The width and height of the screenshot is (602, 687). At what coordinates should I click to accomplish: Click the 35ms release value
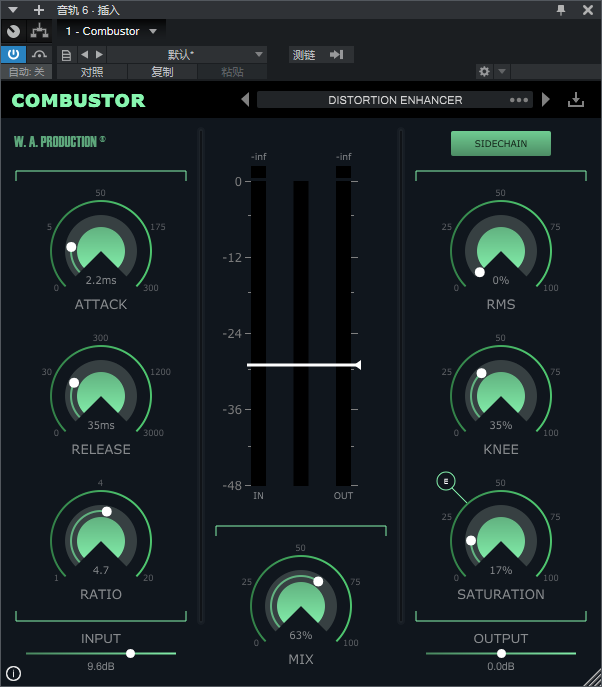[x=101, y=425]
